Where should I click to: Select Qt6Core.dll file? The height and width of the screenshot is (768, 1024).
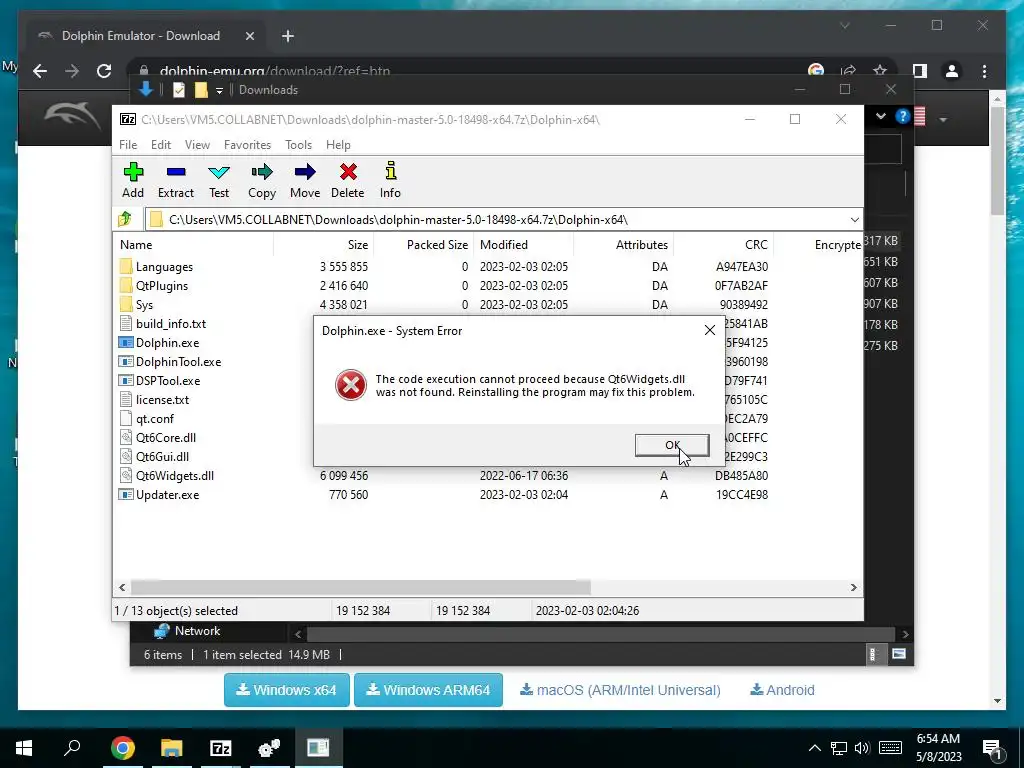pos(166,437)
